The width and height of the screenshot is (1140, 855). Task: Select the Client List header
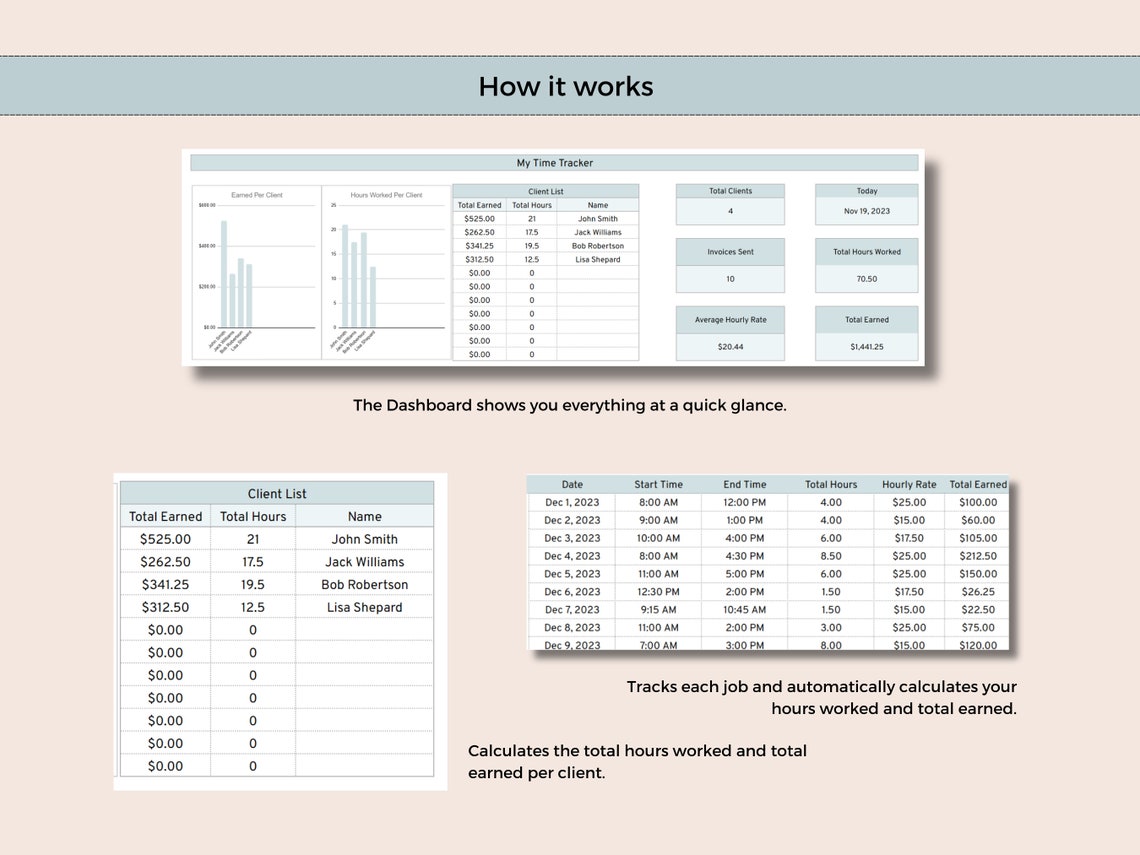[277, 493]
